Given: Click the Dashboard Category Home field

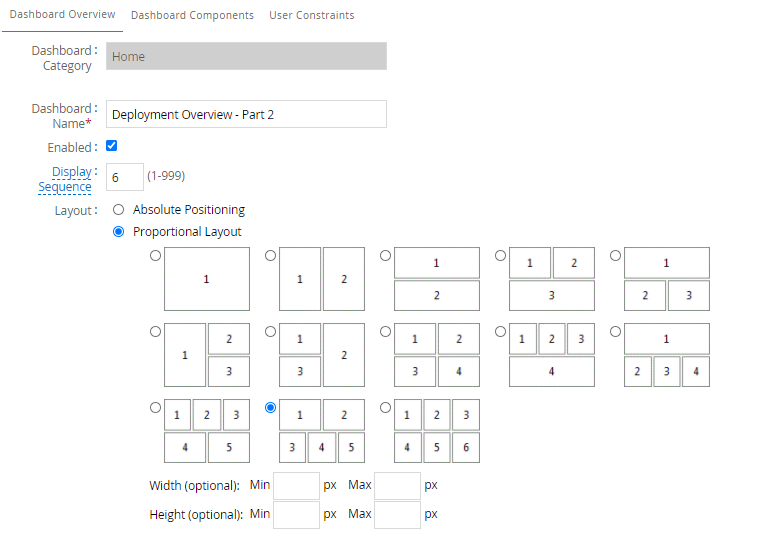Looking at the screenshot, I should pos(246,56).
